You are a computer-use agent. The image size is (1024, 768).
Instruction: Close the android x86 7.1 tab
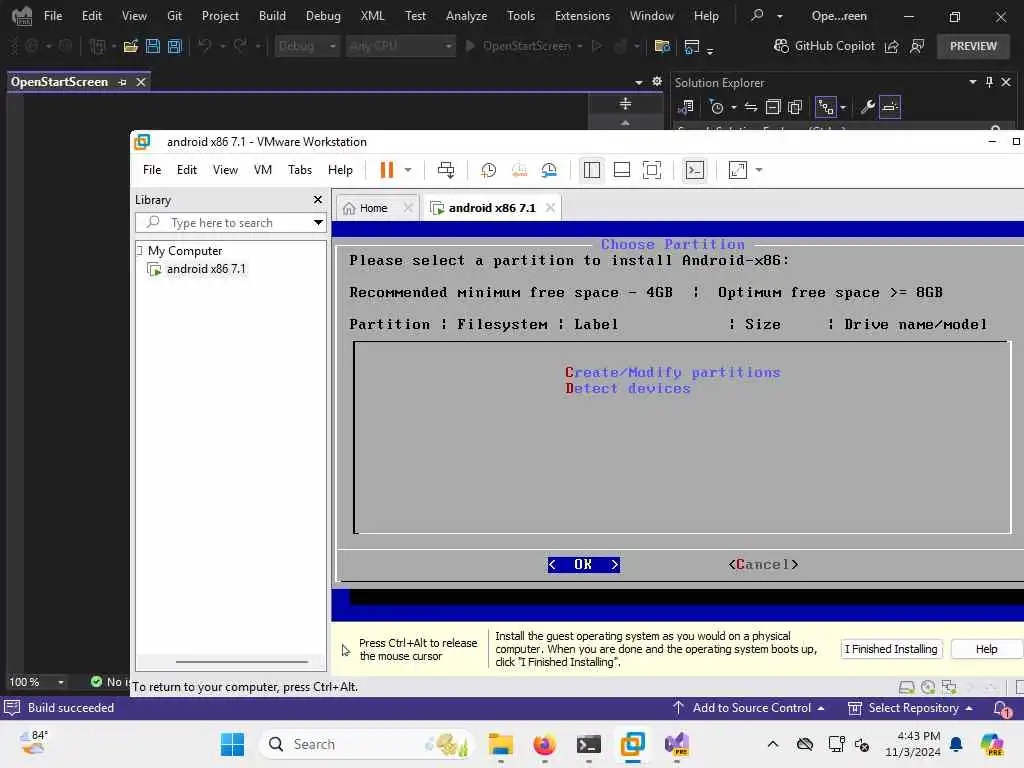coord(551,207)
